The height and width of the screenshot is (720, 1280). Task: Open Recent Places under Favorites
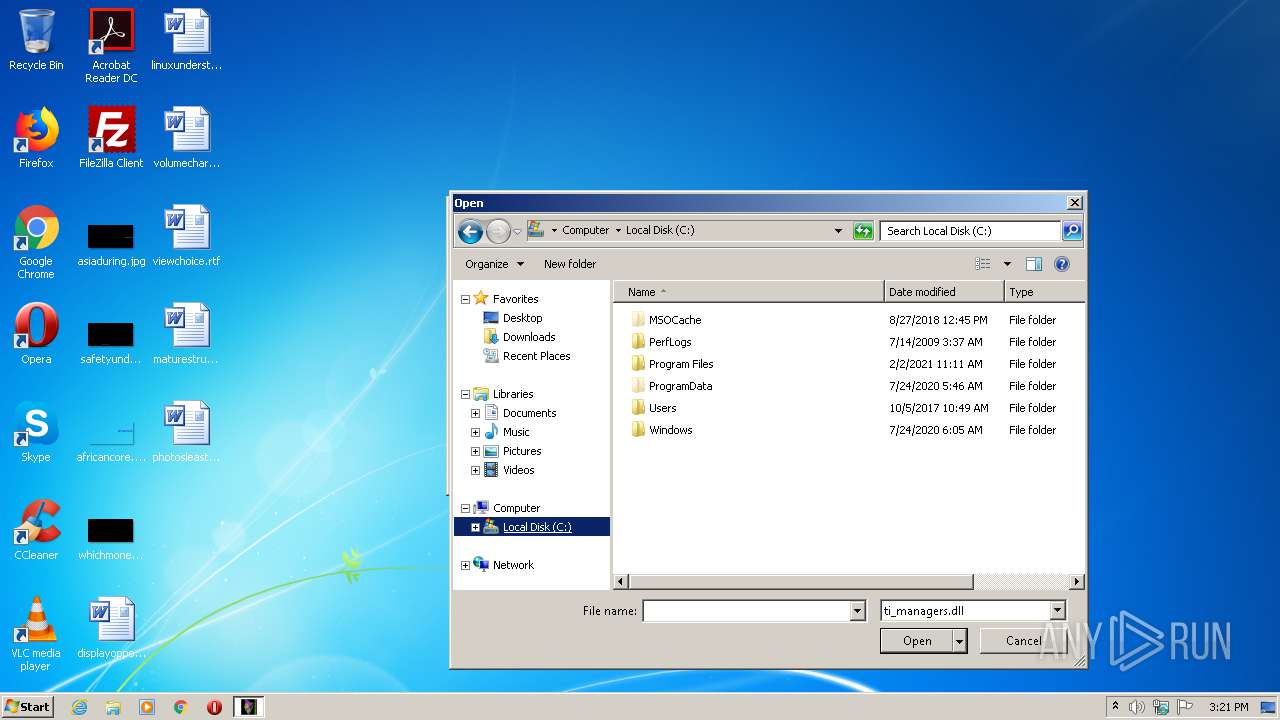536,356
